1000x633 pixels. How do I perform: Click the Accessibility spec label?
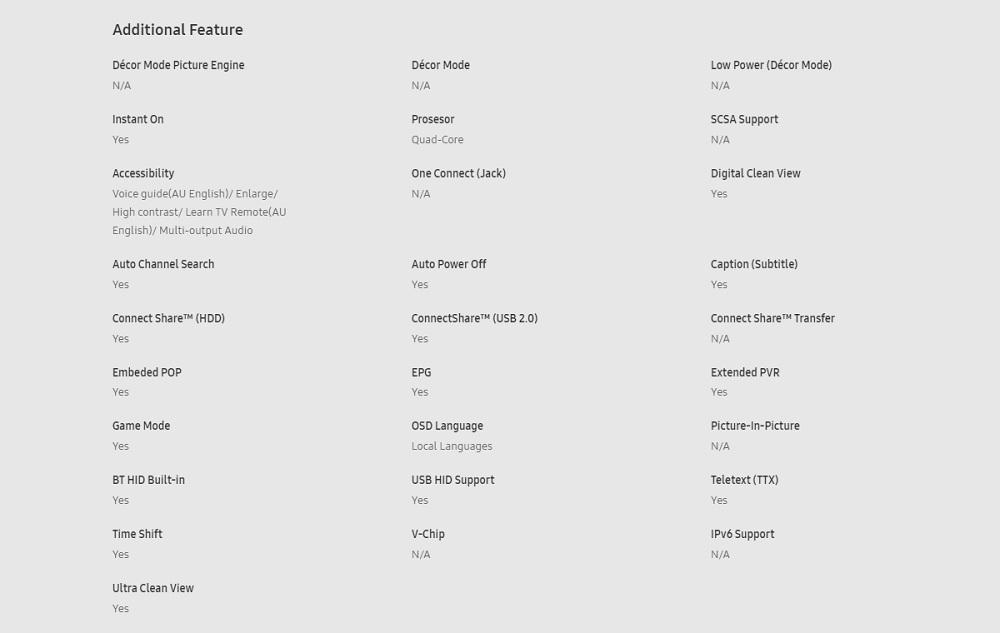143,173
